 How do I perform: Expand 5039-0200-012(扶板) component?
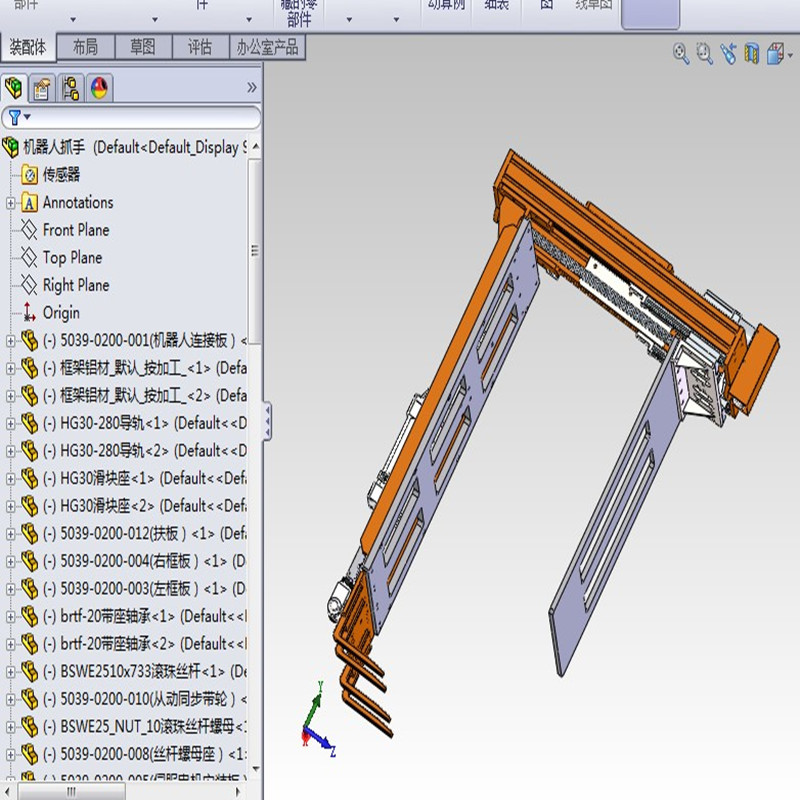[10, 534]
